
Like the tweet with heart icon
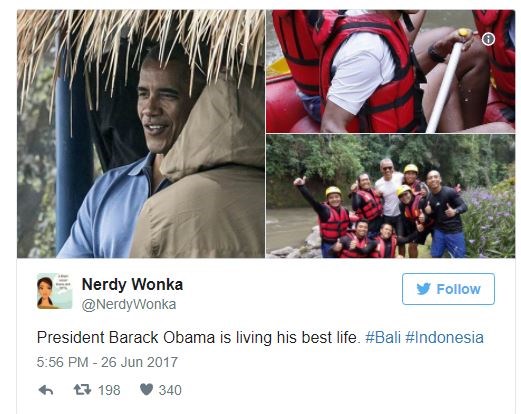pos(146,389)
